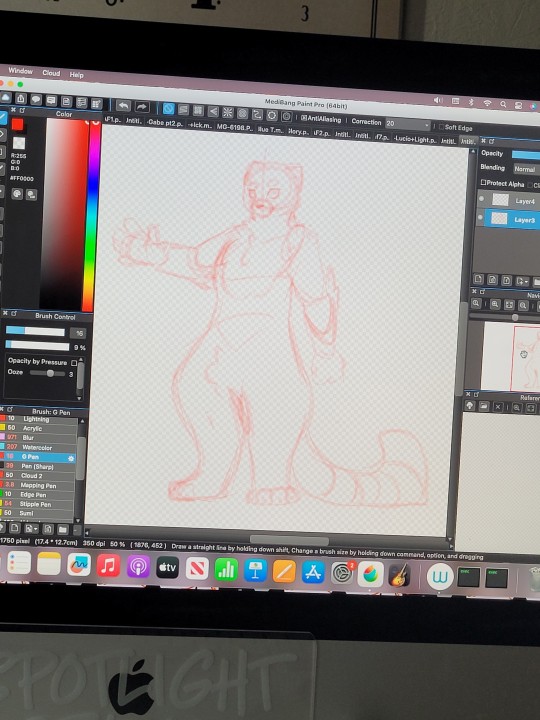
Task: Open the Correction value dropdown
Action: (x=408, y=124)
